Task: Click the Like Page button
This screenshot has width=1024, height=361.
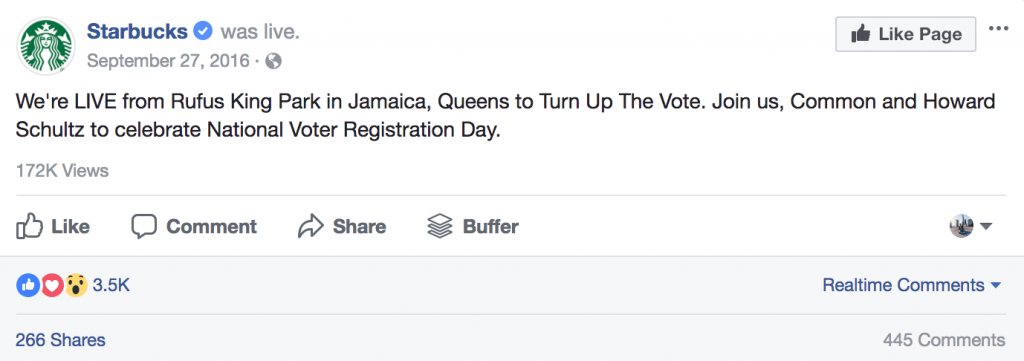Action: point(906,34)
